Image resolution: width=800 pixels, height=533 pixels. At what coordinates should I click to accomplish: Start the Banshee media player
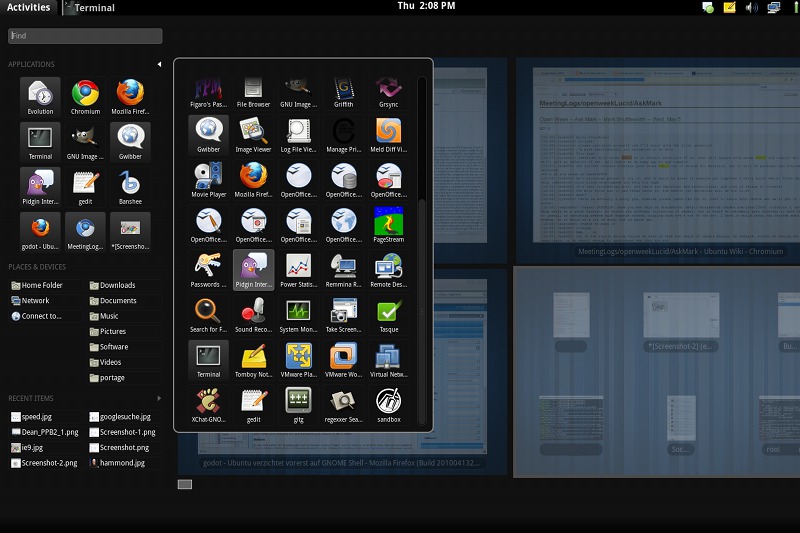click(x=130, y=187)
